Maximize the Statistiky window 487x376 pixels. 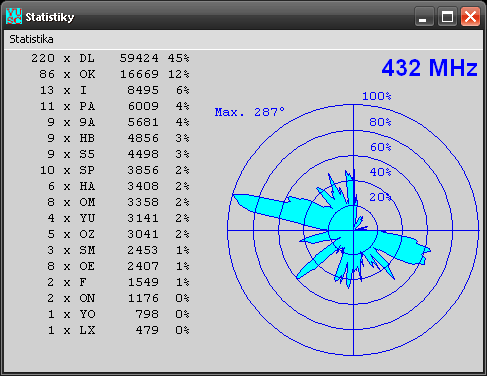tap(447, 16)
